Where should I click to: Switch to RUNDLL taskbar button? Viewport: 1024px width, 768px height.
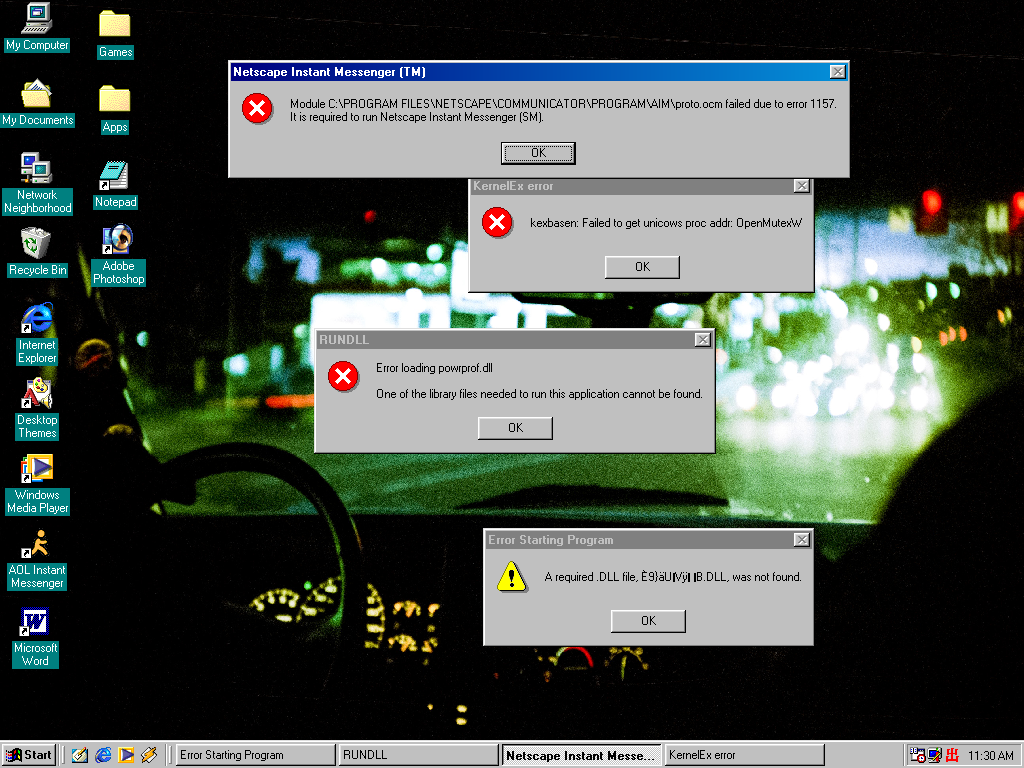(x=418, y=755)
